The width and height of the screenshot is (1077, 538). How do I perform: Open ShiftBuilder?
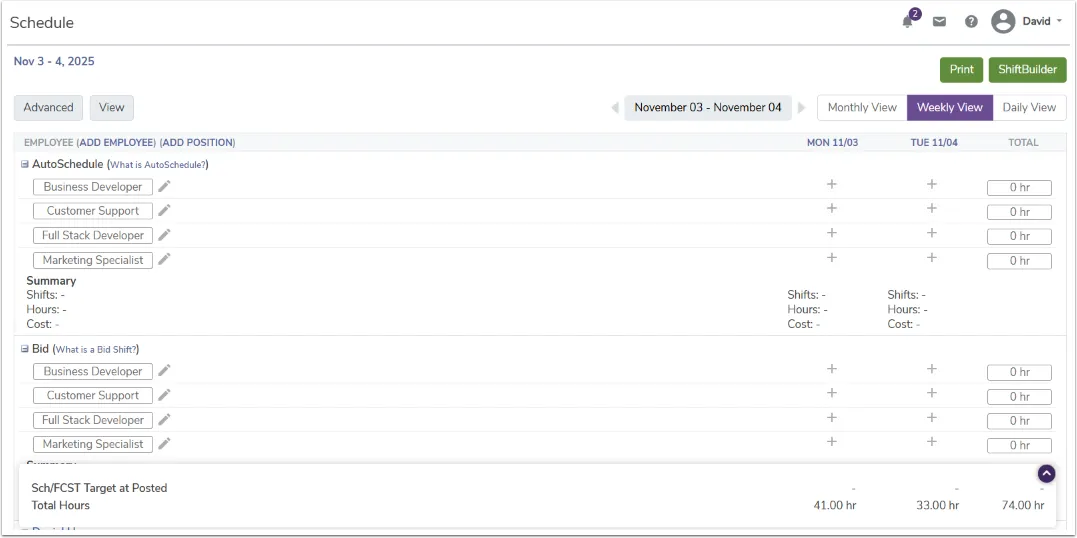coord(1028,70)
